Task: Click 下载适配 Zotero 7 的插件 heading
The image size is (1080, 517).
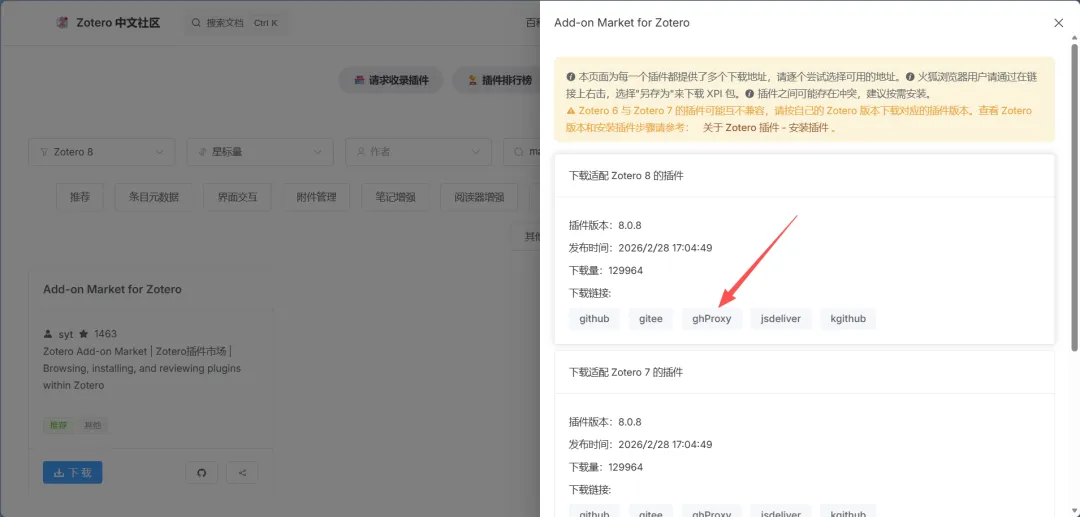Action: pos(626,372)
